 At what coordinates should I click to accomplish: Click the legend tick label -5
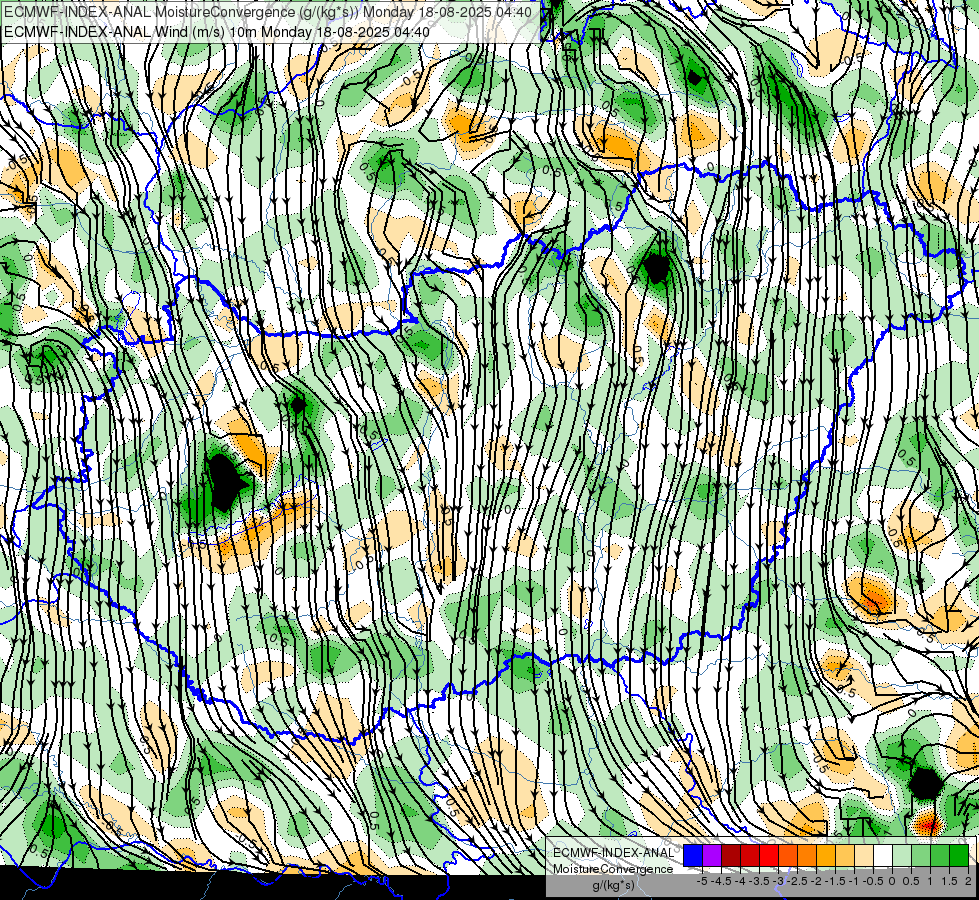pyautogui.click(x=702, y=881)
